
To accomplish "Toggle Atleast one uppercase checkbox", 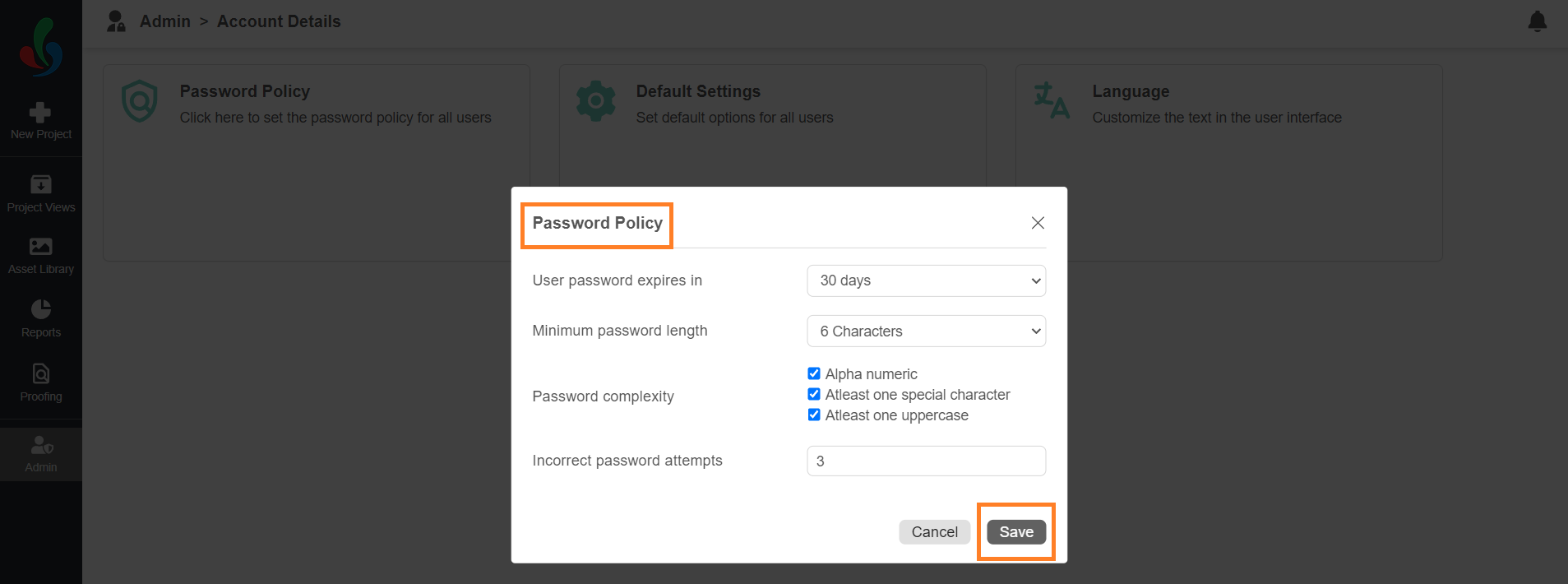I will 814,415.
